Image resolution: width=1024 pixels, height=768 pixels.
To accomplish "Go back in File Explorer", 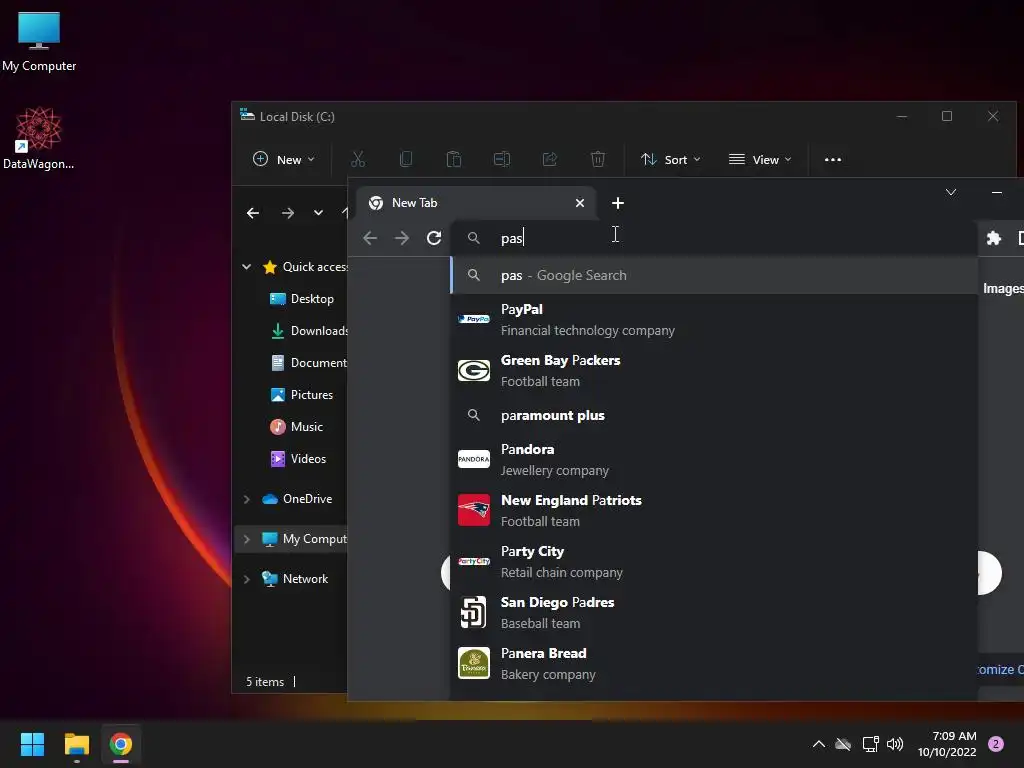I will pos(253,213).
